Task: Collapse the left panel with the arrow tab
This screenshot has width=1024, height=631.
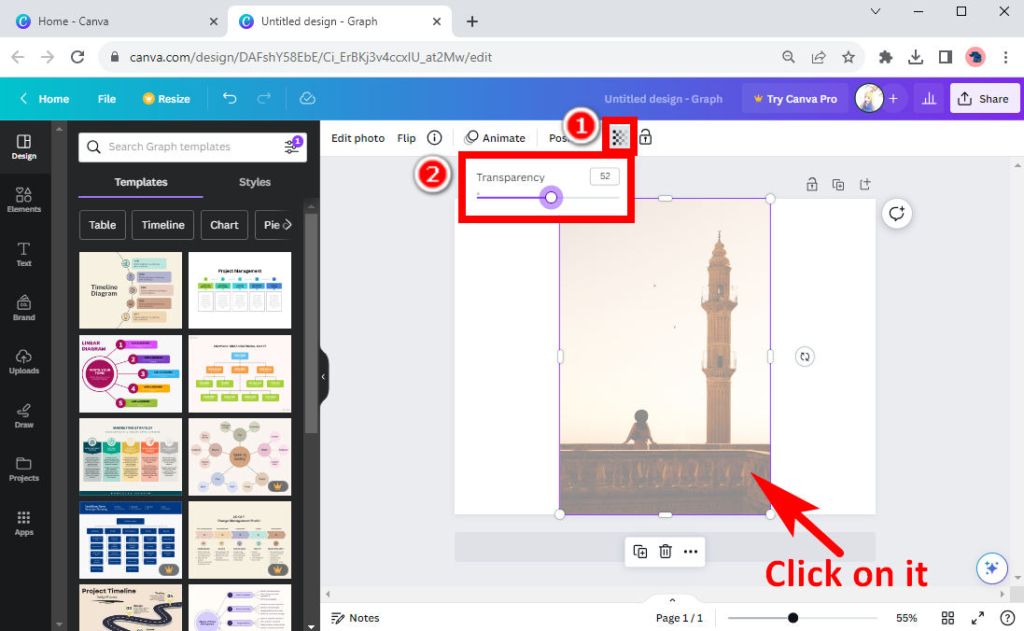Action: 323,377
